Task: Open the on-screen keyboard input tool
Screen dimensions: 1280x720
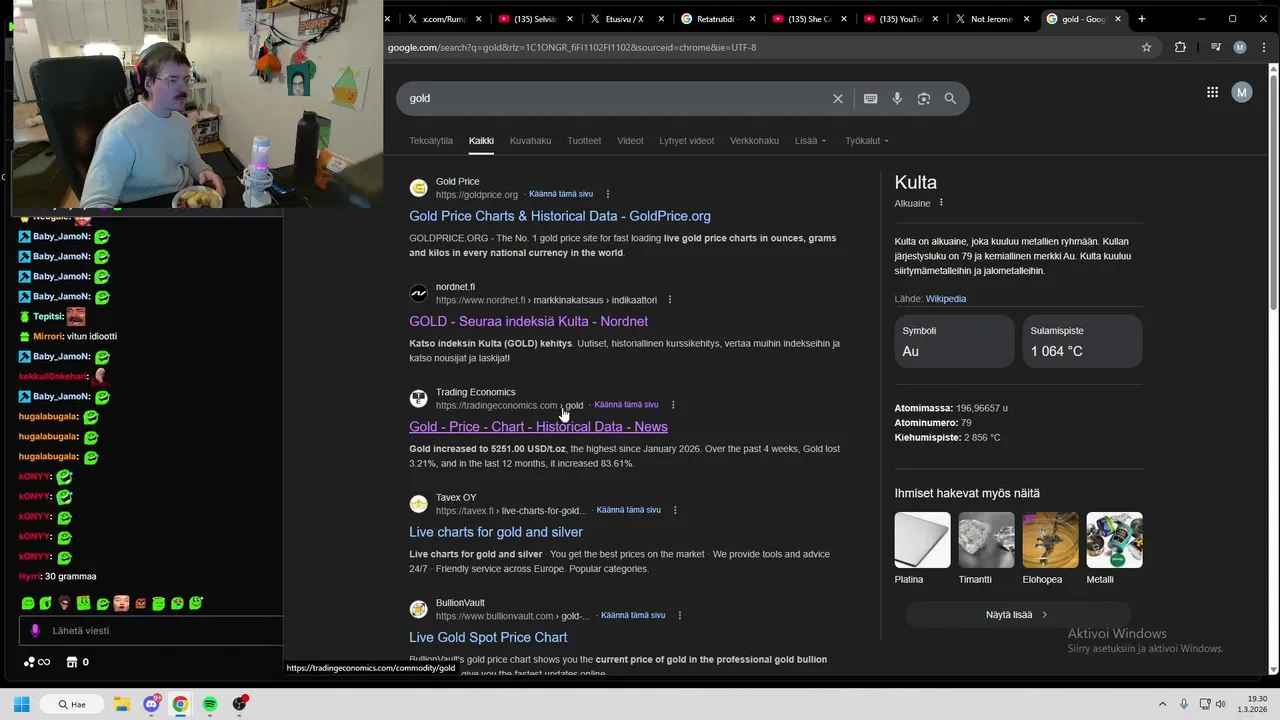Action: pos(870,98)
